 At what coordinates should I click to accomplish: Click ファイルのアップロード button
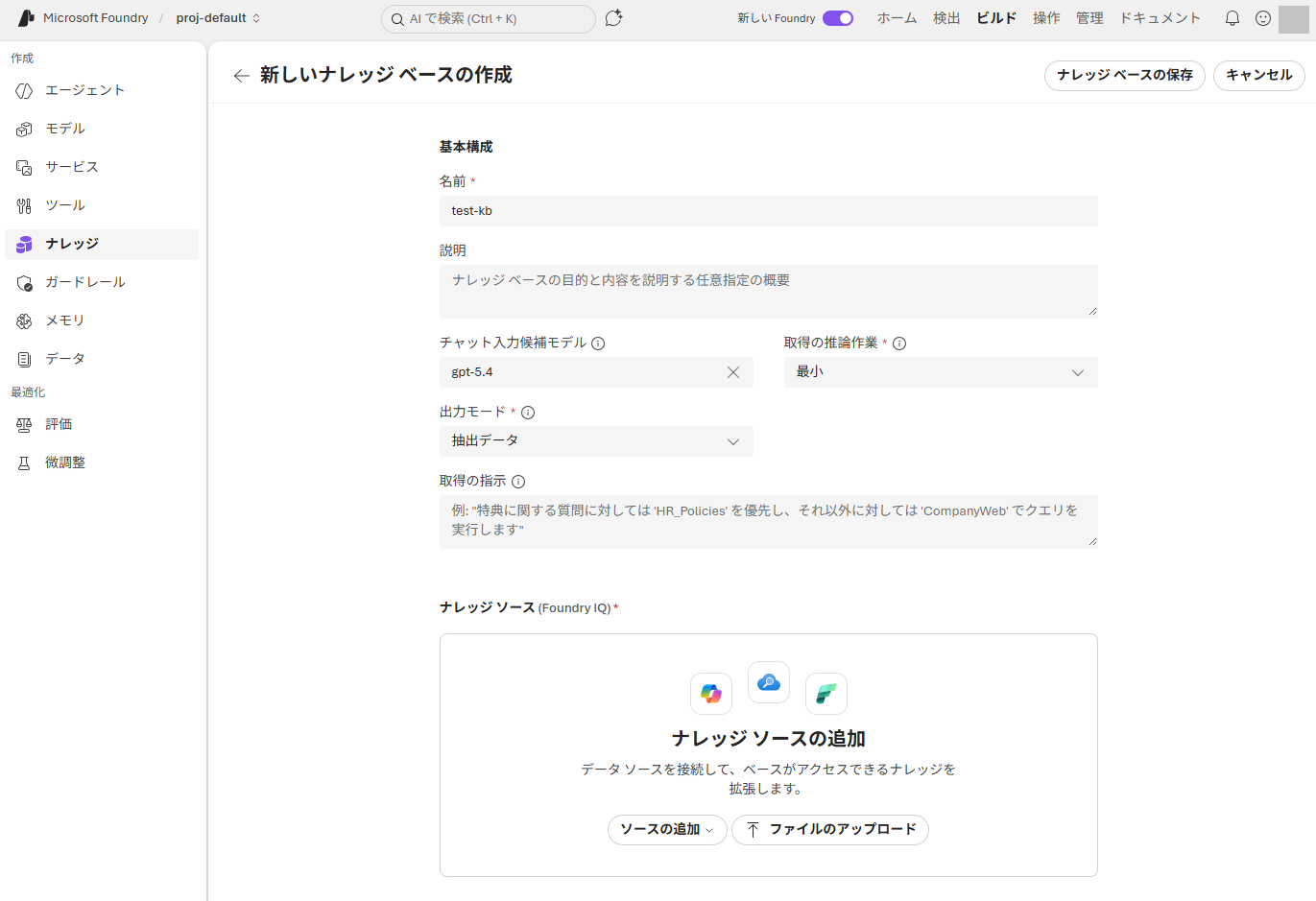(830, 830)
